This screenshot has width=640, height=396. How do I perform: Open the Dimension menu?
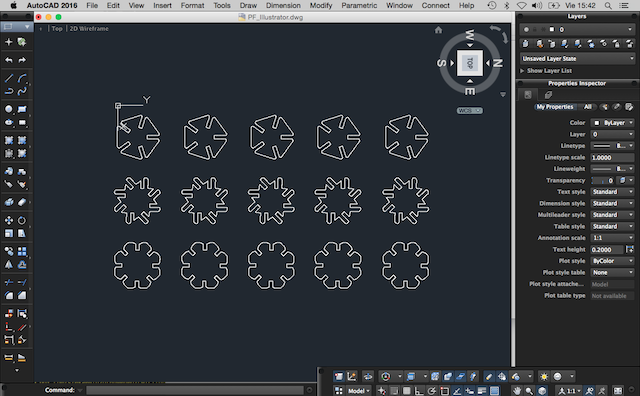click(x=283, y=5)
